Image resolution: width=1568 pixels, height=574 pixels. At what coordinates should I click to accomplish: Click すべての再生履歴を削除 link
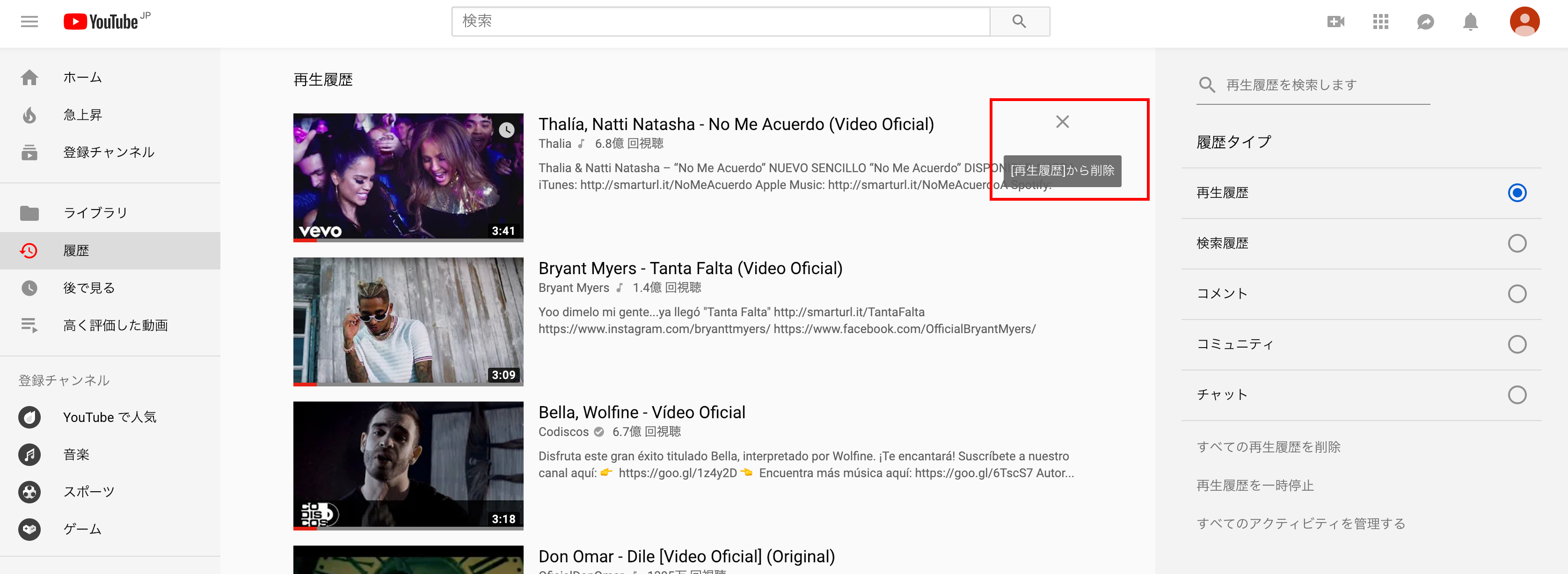pos(1269,447)
